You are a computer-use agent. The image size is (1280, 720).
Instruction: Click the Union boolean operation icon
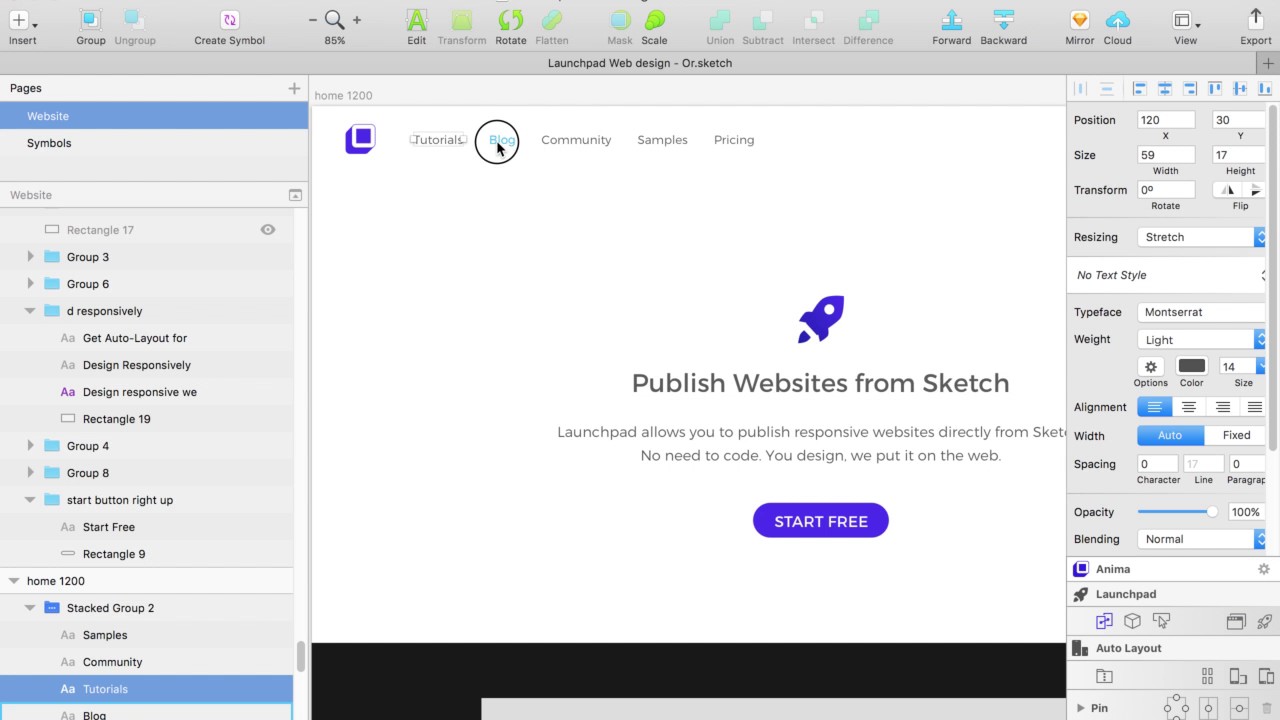click(x=720, y=25)
